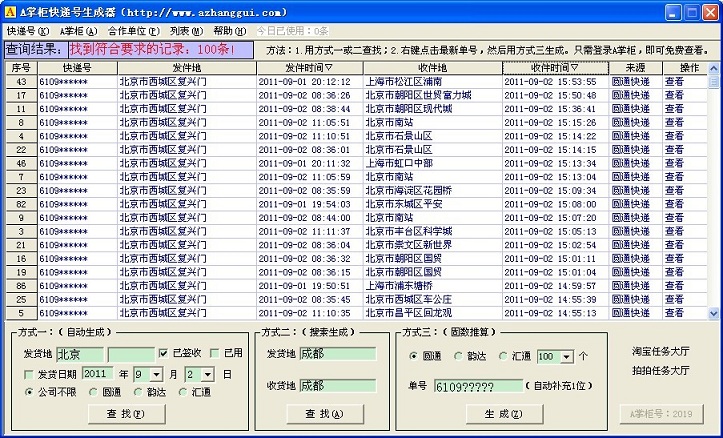Open 拍拍任务大厅 link

(661, 370)
